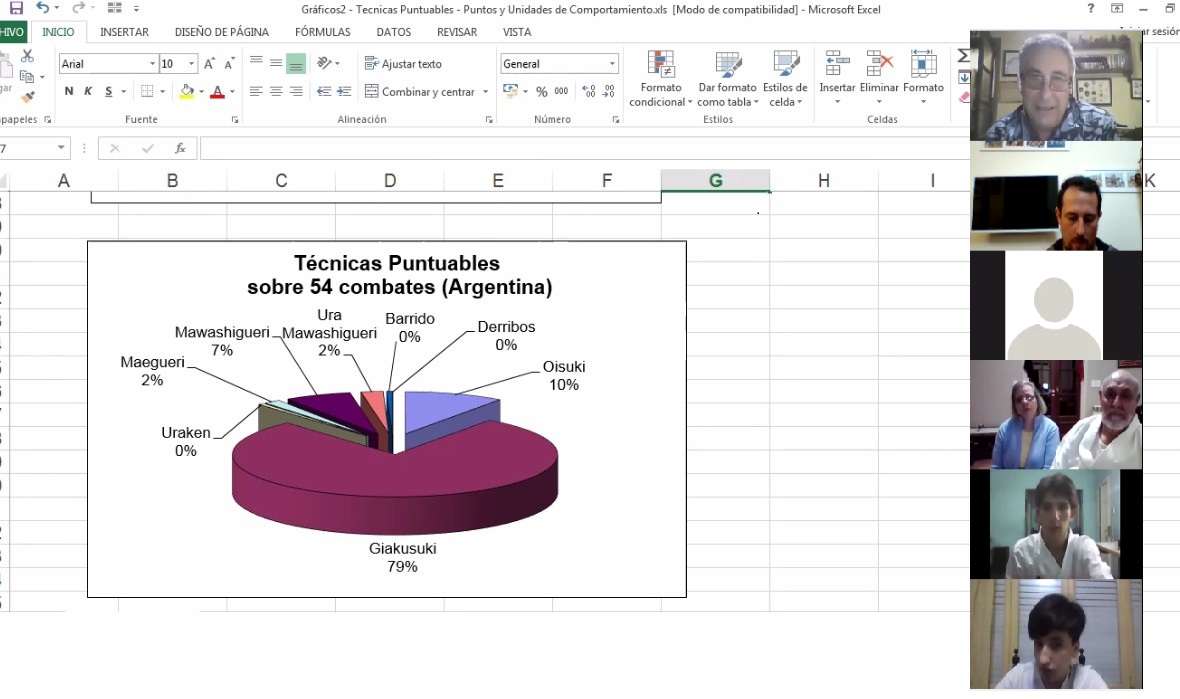Image resolution: width=1180 pixels, height=699 pixels.
Task: Toggle italic (K) formatting
Action: tap(88, 92)
